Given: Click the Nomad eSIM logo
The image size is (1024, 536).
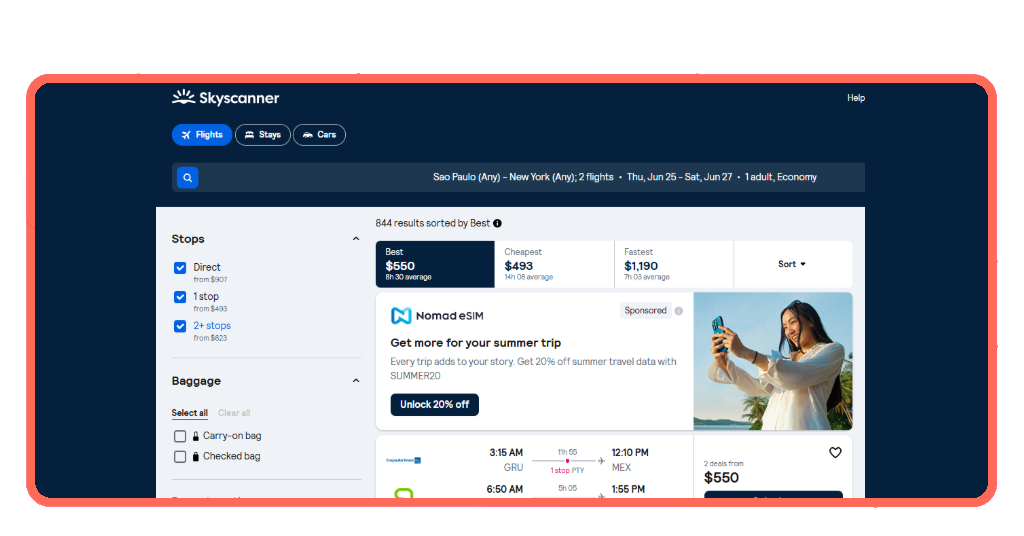Looking at the screenshot, I should pyautogui.click(x=437, y=316).
